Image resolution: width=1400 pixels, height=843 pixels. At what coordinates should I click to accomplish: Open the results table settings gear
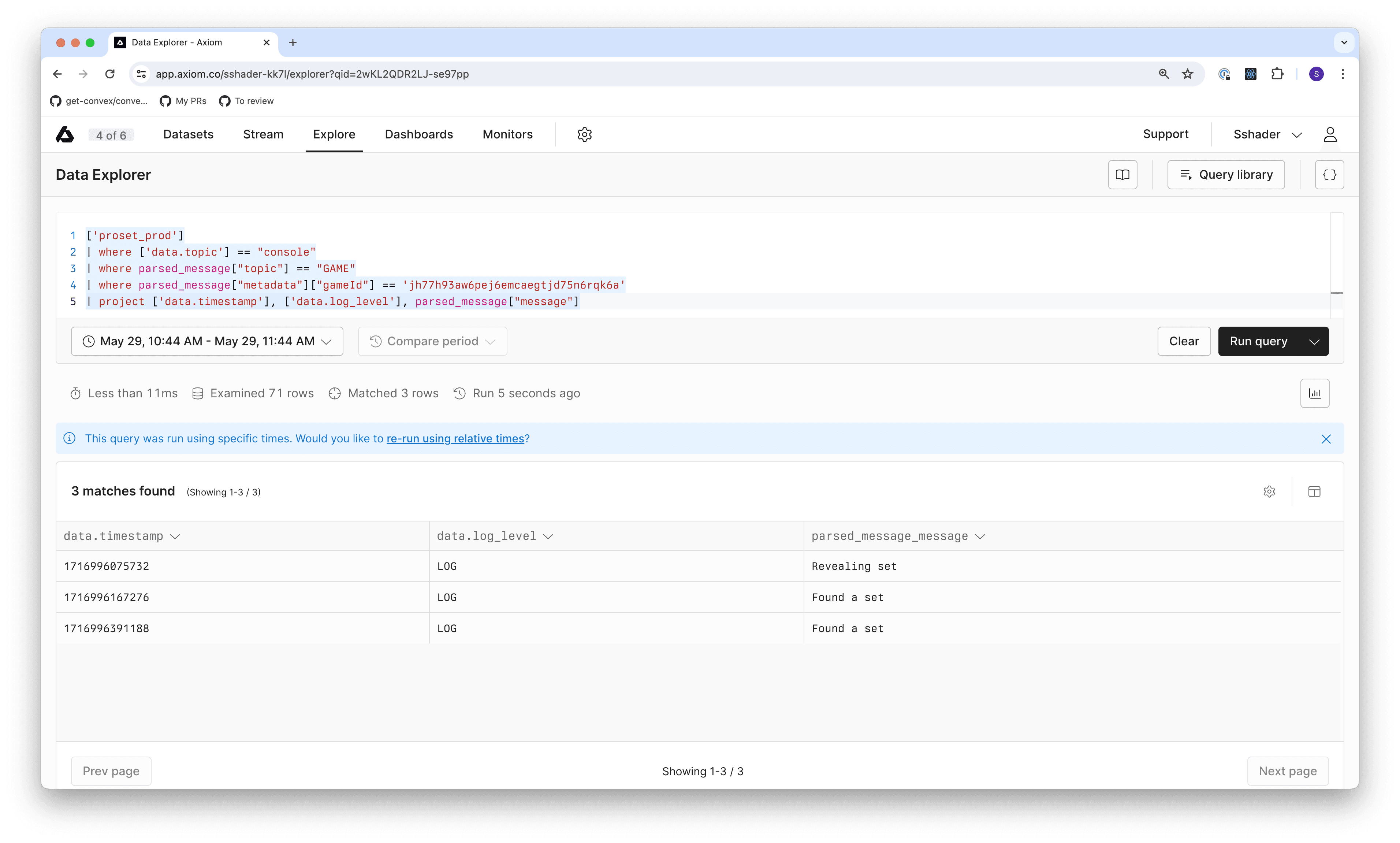pos(1269,491)
